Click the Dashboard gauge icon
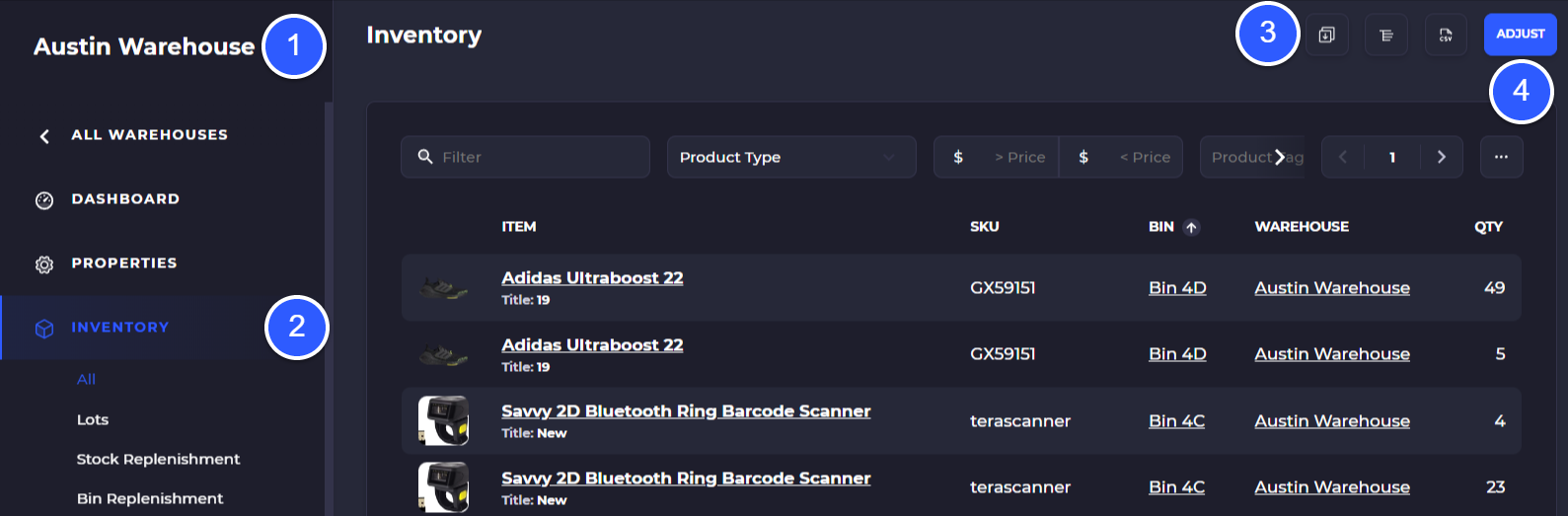Image resolution: width=1568 pixels, height=516 pixels. click(x=44, y=200)
